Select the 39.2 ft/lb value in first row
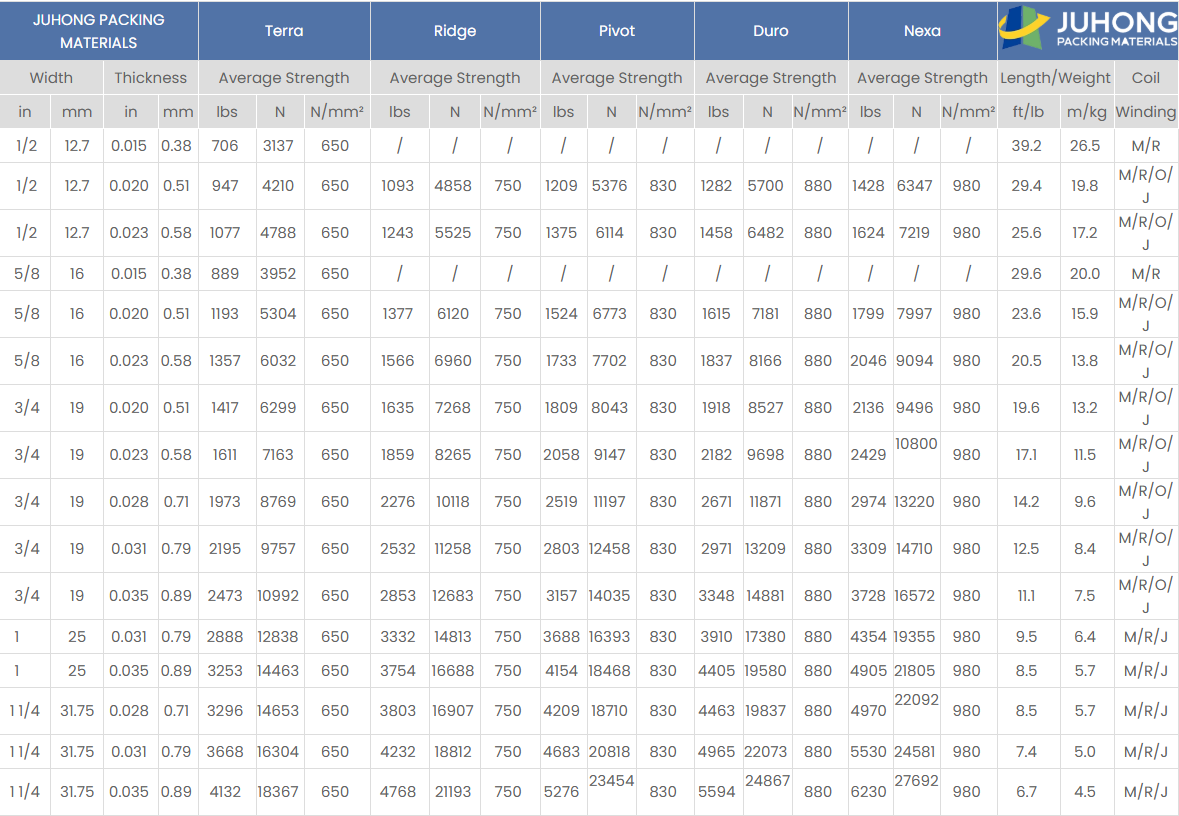 [x=1027, y=146]
